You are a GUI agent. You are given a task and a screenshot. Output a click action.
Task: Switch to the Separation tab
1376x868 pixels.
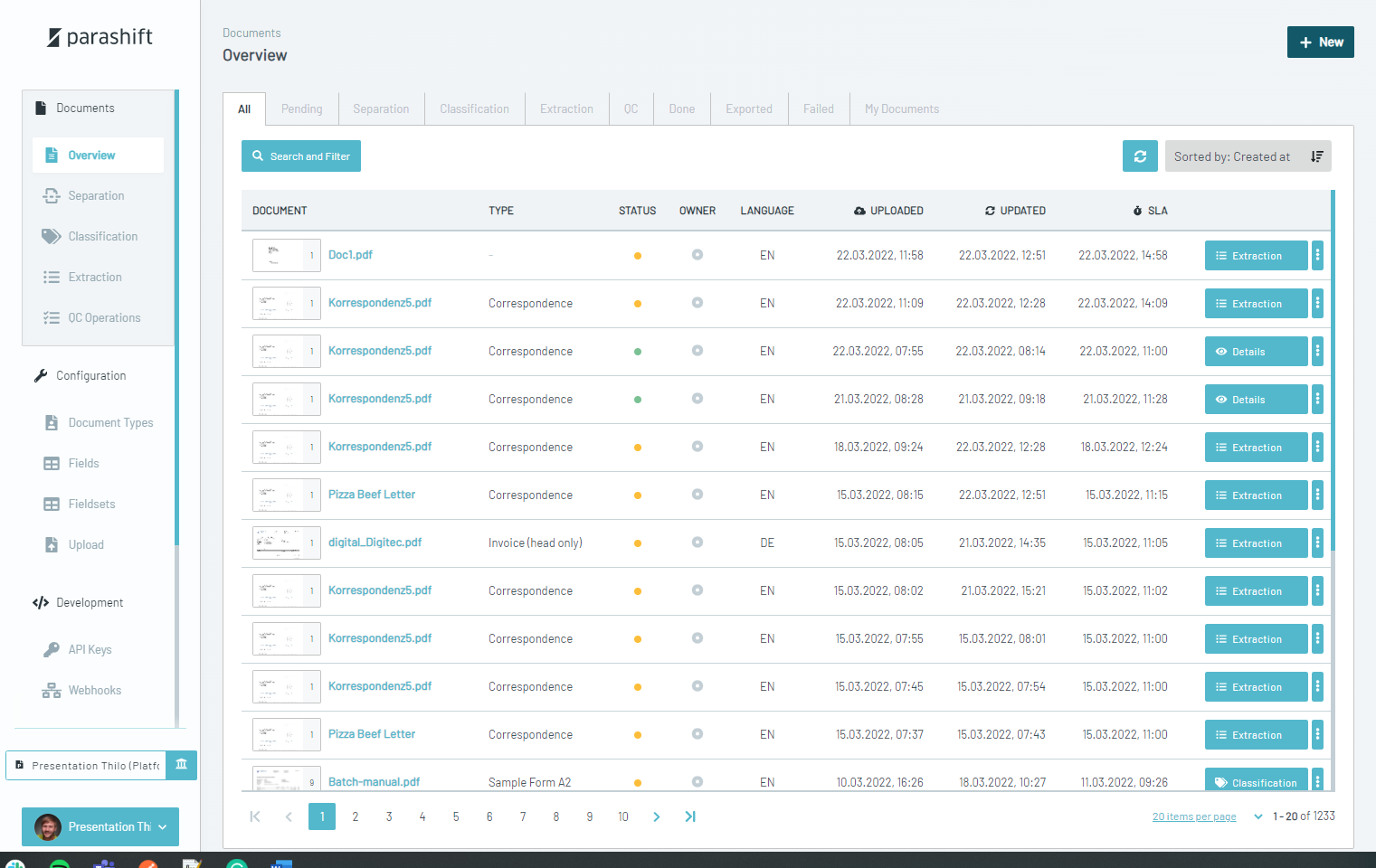(381, 109)
